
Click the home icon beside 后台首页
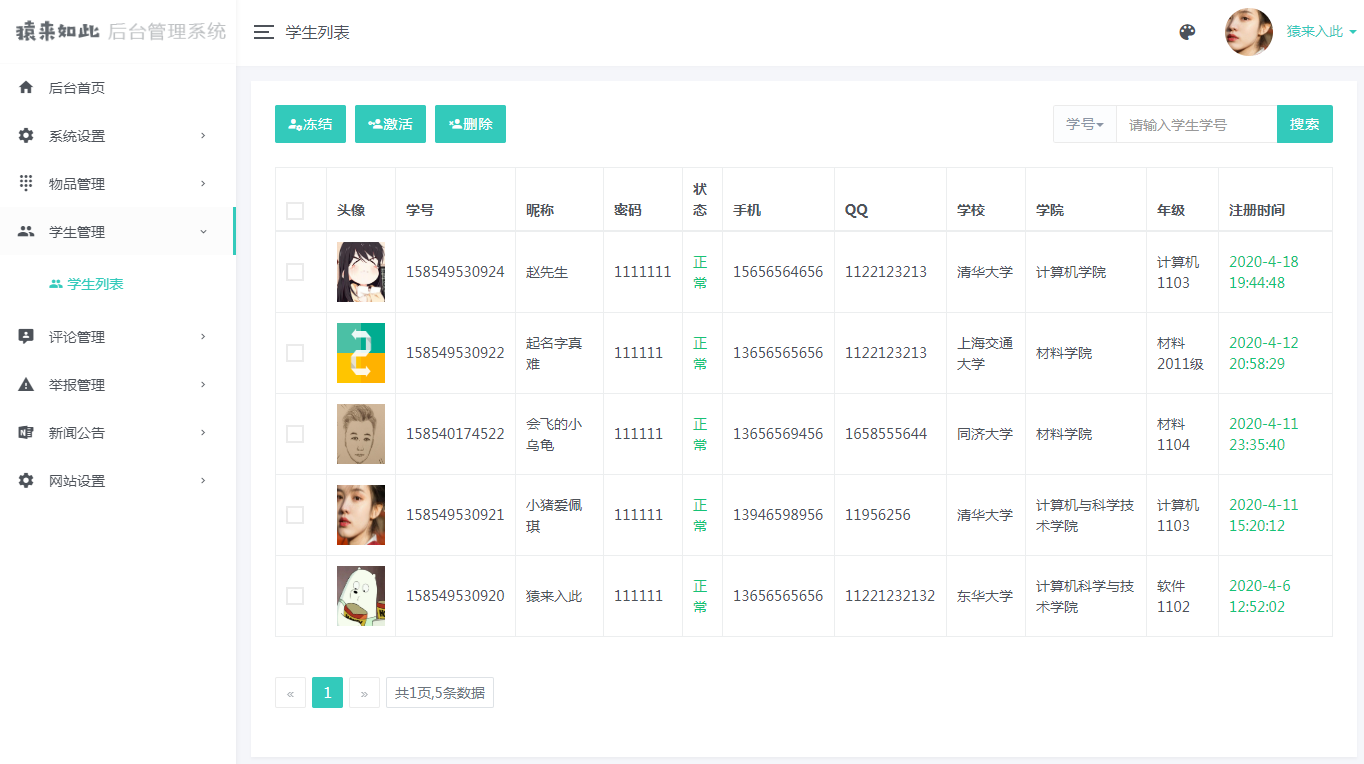[x=26, y=88]
